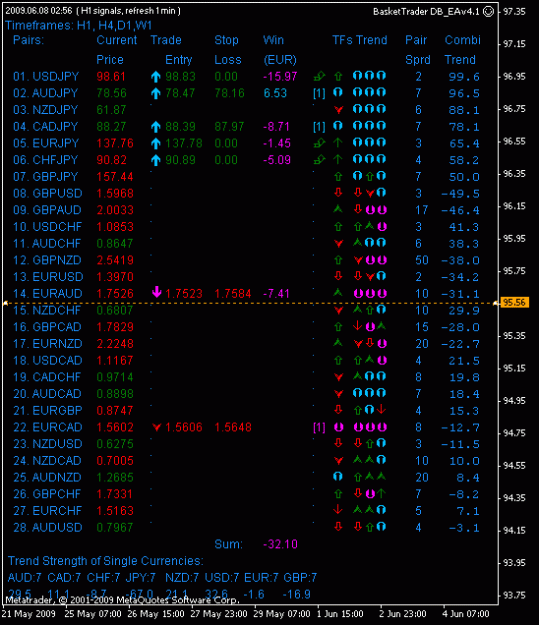Click the win value -15.97
Viewport: 539px width, 625px height.
[x=280, y=77]
